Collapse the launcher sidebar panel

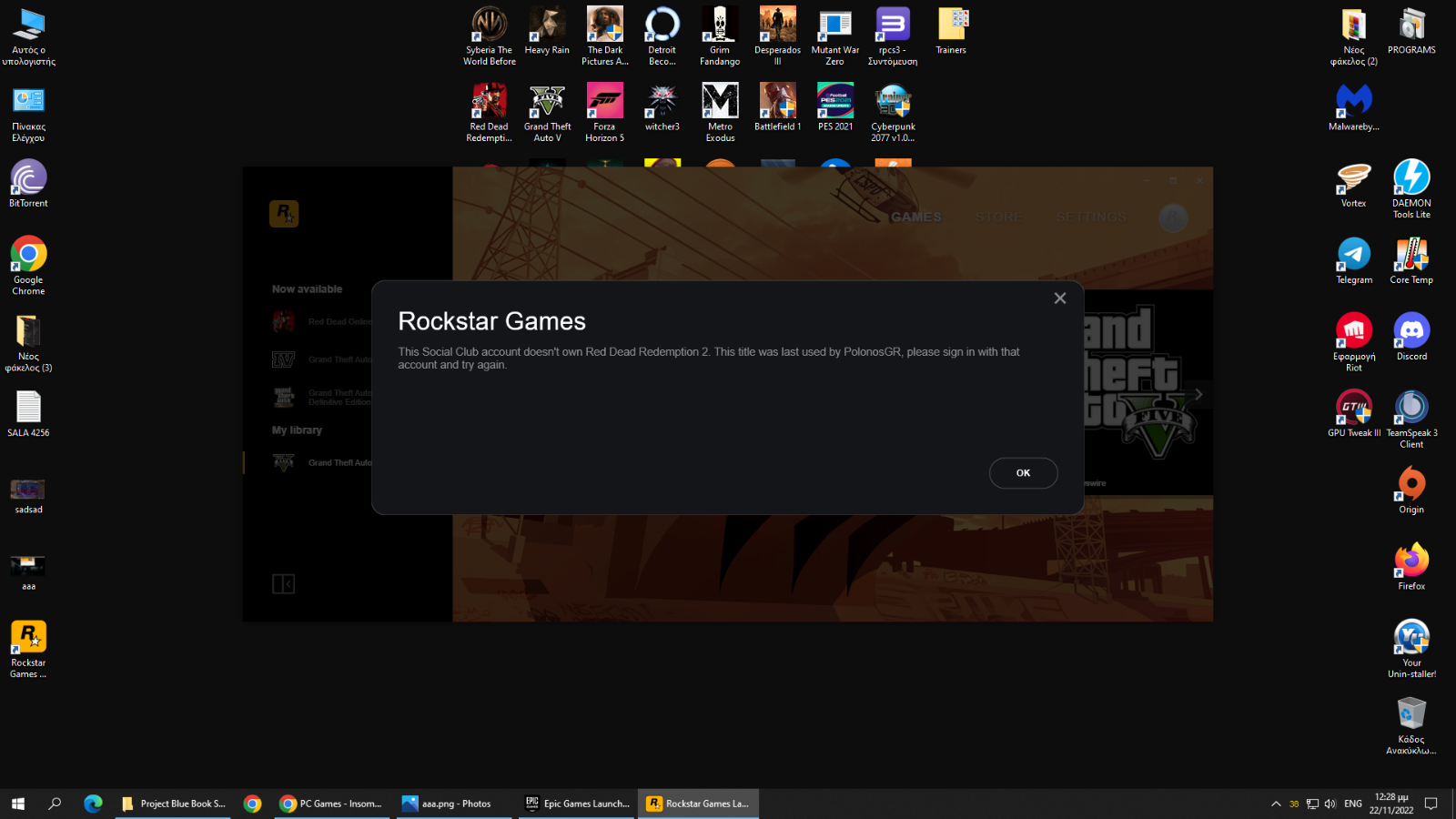283,584
